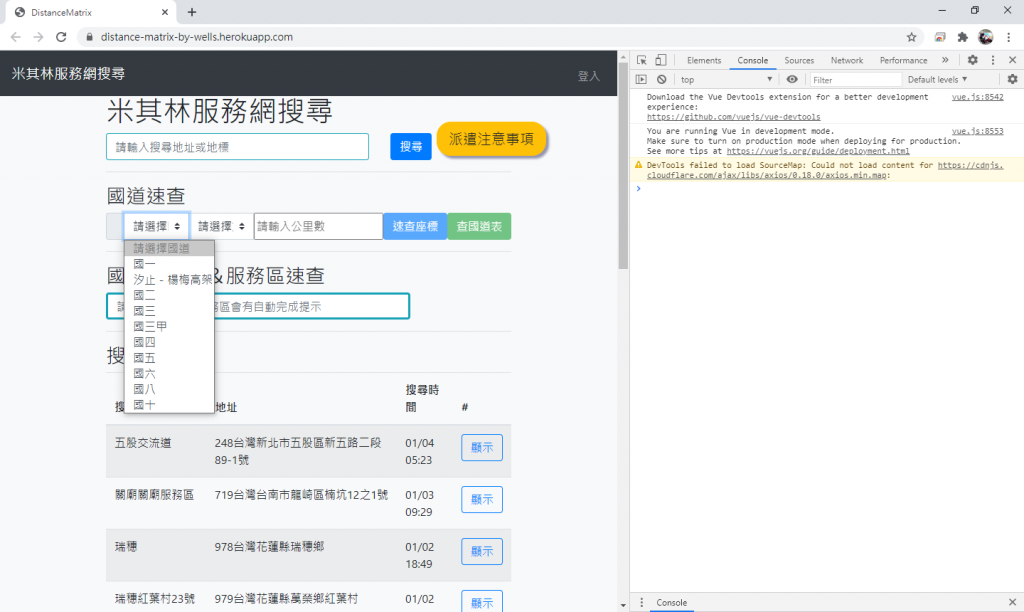Click the browser forward arrow
1024x612 pixels.
point(39,37)
